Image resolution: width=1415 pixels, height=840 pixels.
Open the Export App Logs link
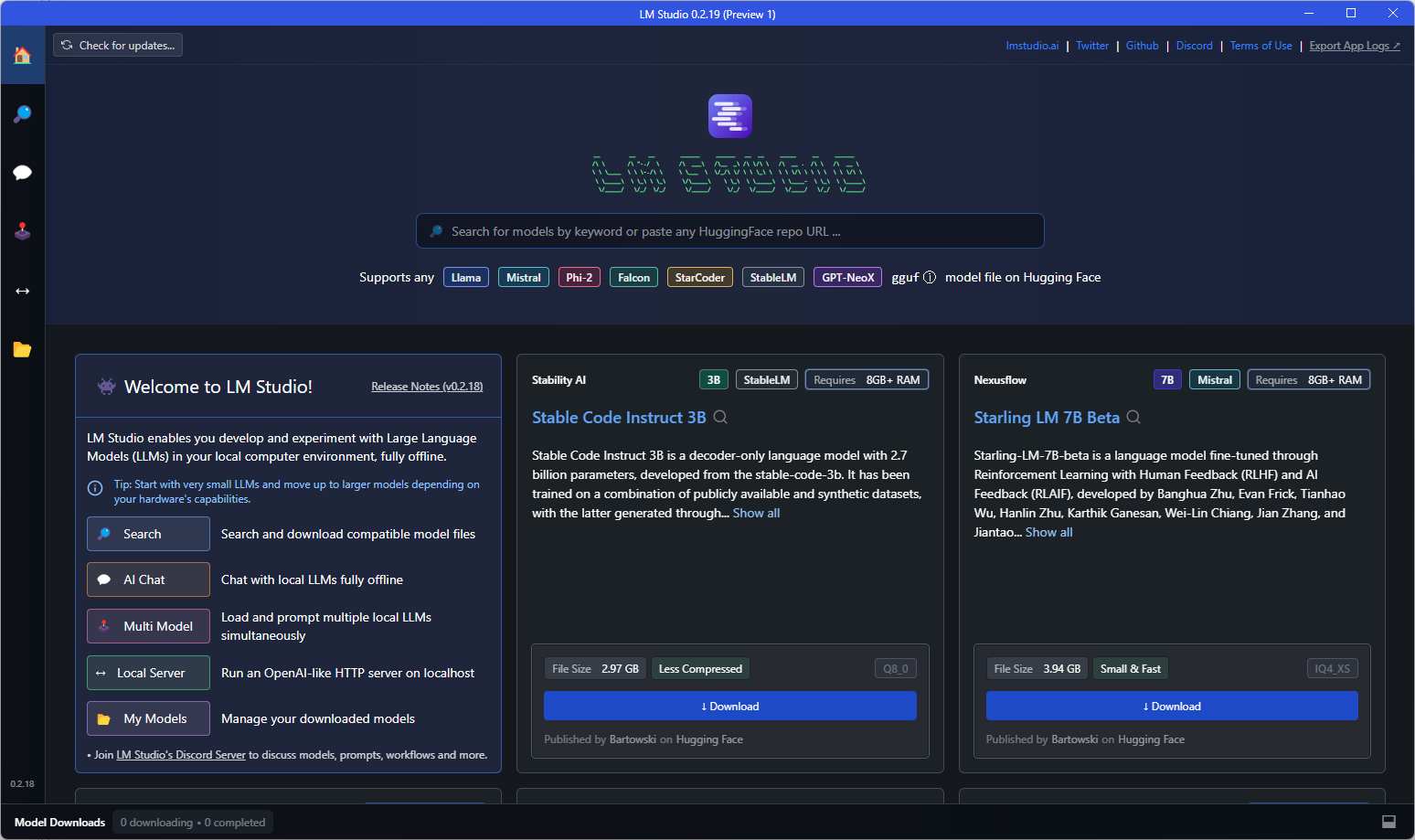click(x=1354, y=46)
